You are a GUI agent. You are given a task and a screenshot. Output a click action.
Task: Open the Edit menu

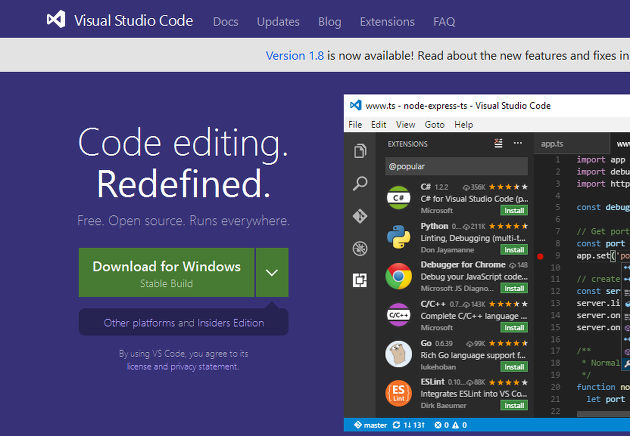(378, 125)
